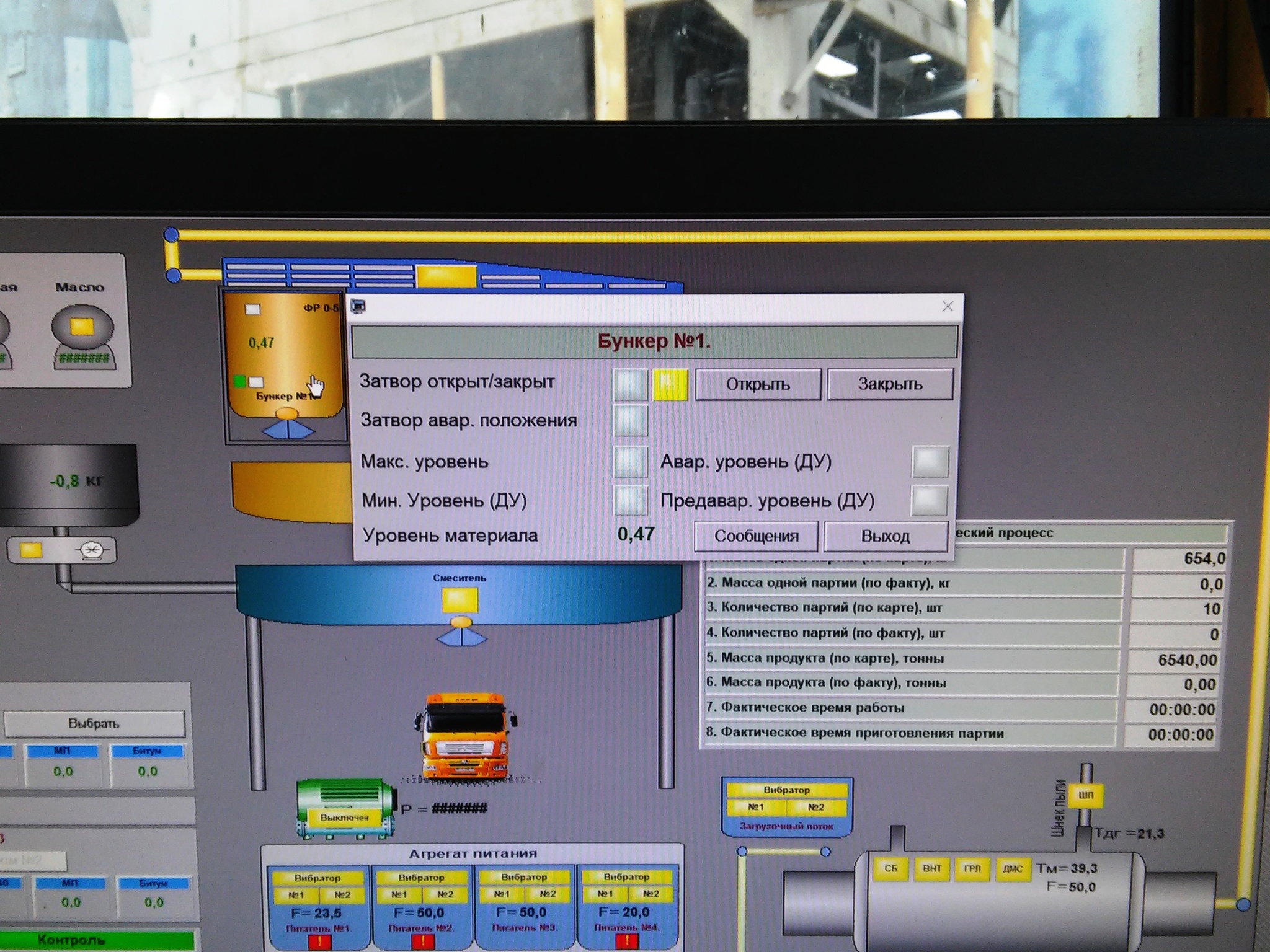
Task: Click the yellow square beside the fan valve
Action: [30, 550]
